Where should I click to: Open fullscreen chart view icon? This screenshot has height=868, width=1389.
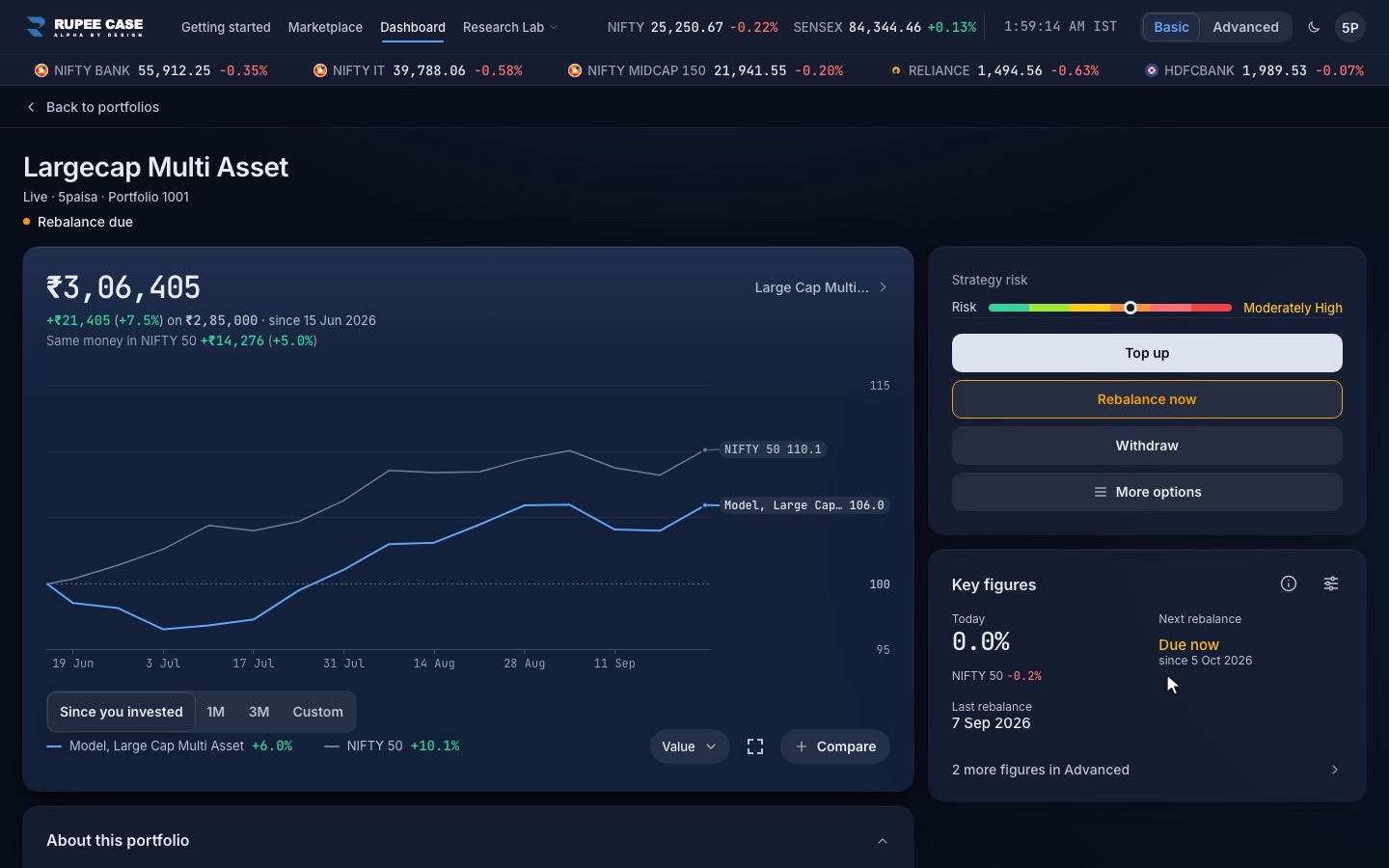(755, 746)
